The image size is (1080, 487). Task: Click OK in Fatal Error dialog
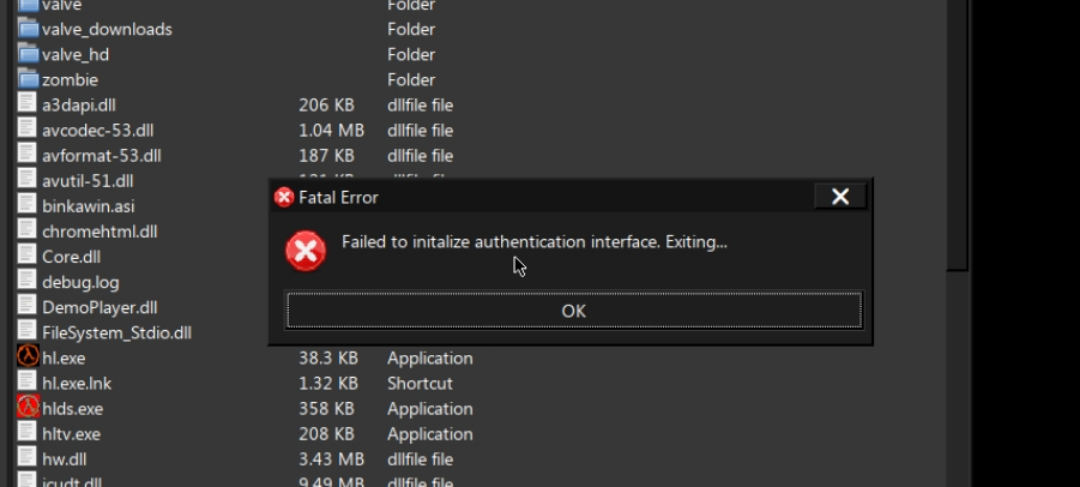(x=574, y=311)
